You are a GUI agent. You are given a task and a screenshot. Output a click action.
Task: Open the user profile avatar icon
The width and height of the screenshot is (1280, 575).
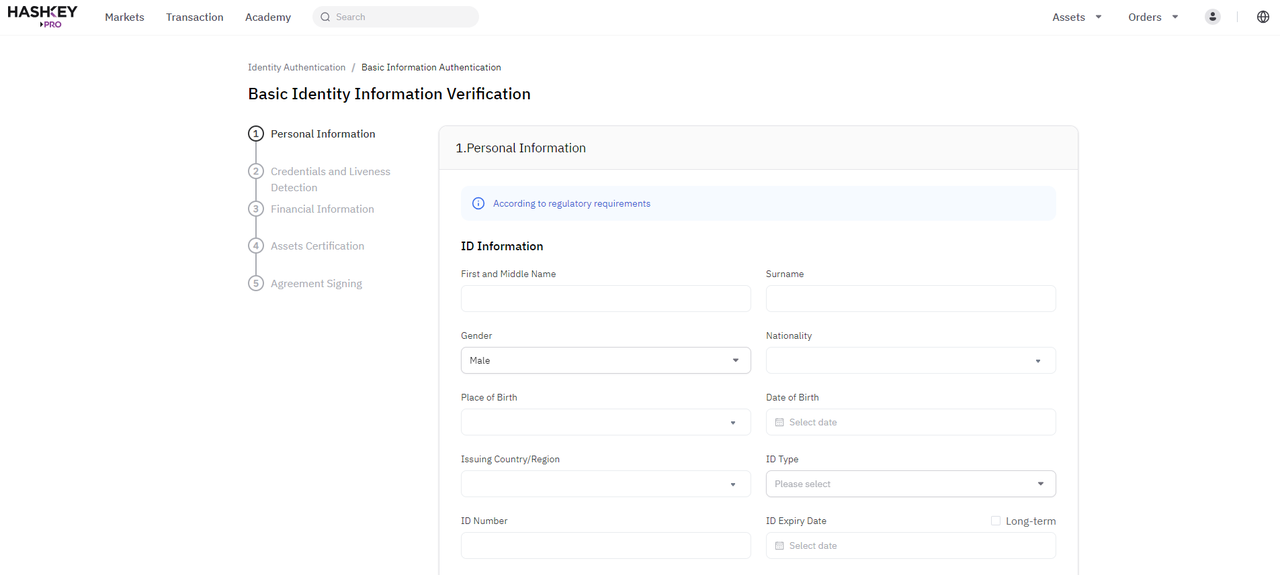[x=1213, y=17]
